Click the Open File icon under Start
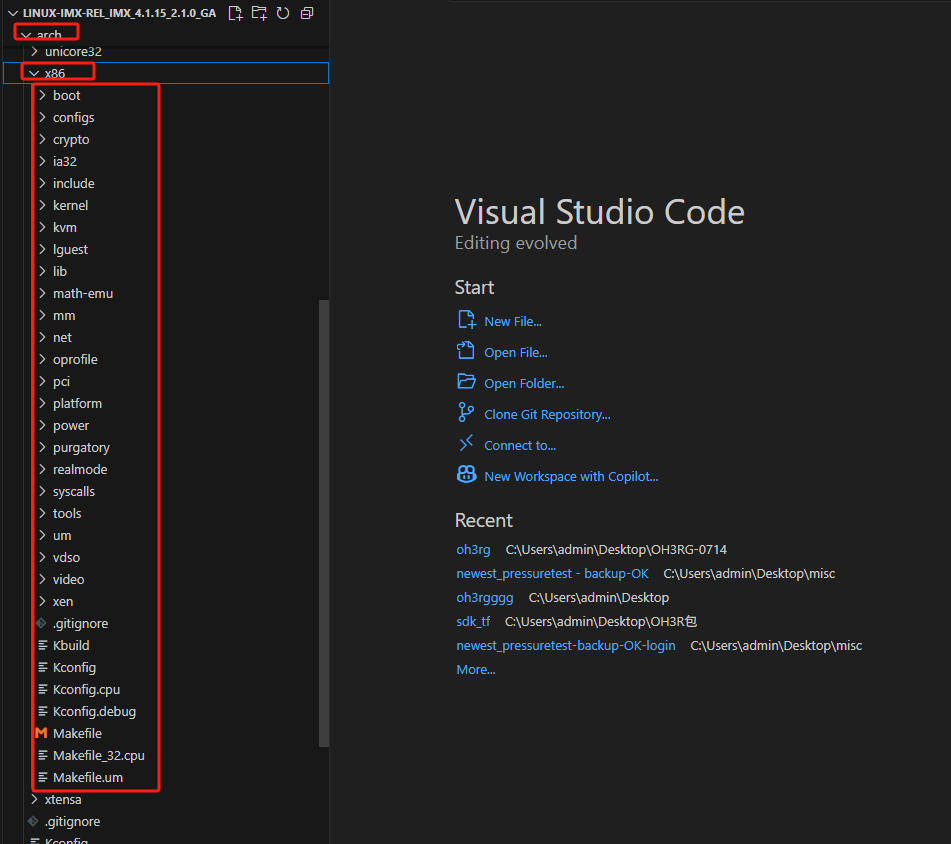Viewport: 951px width, 844px height. 466,350
